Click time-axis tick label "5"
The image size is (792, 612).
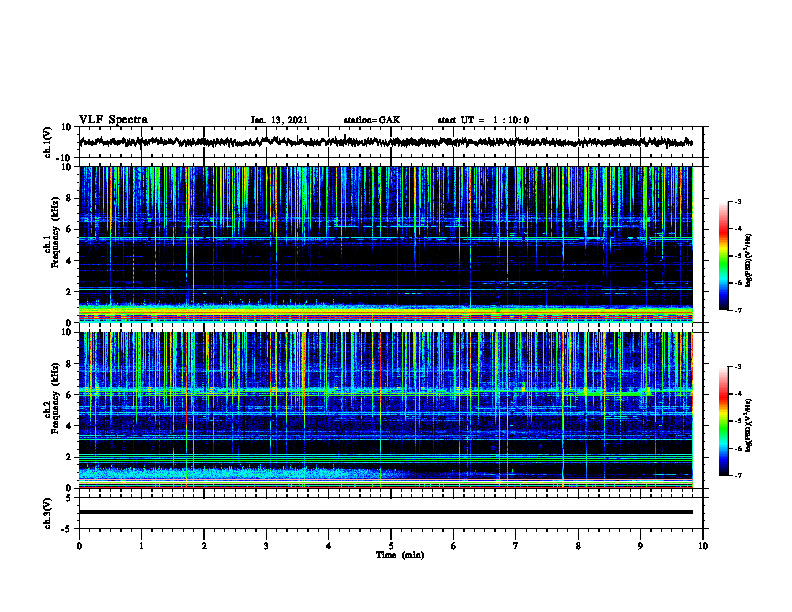pyautogui.click(x=391, y=546)
